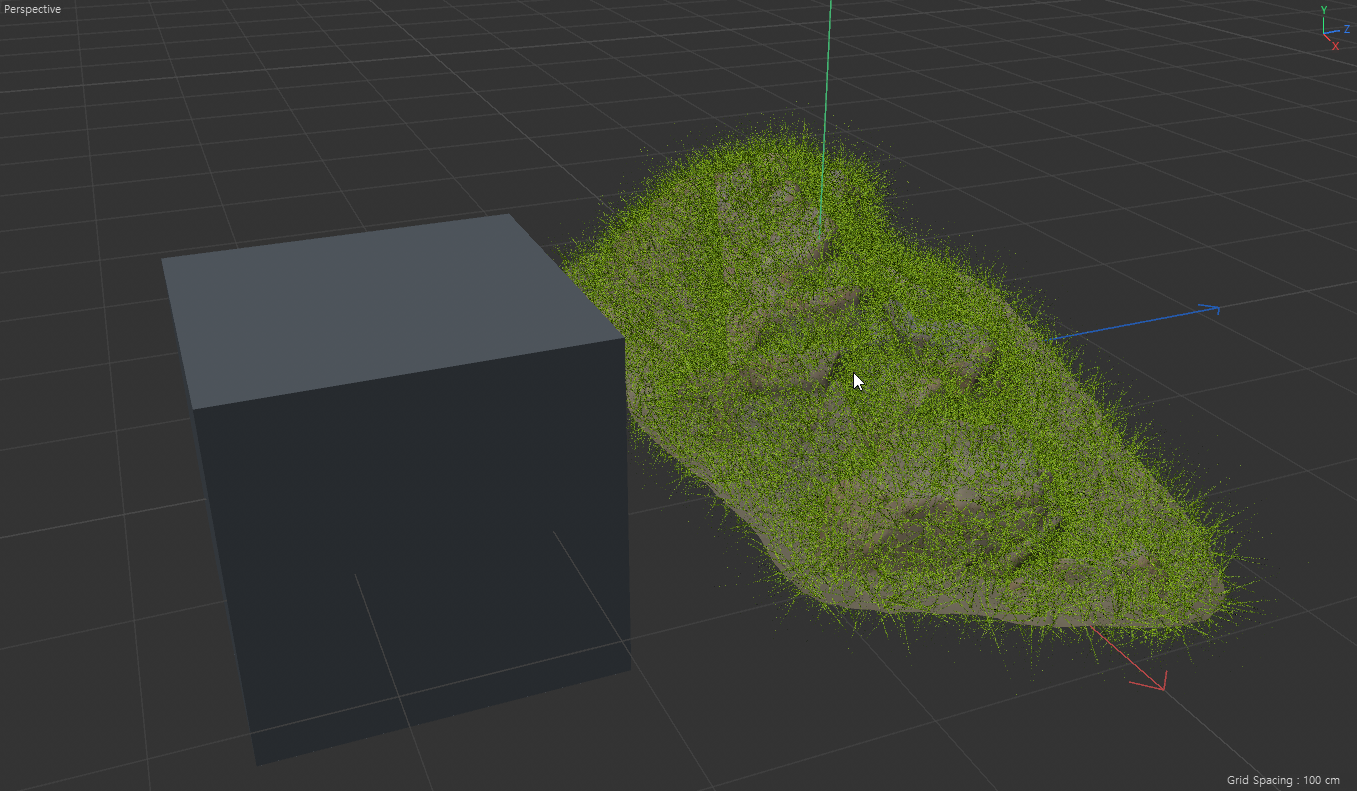Click the red X label in orientation gizmo
The height and width of the screenshot is (791, 1357).
coord(1335,46)
